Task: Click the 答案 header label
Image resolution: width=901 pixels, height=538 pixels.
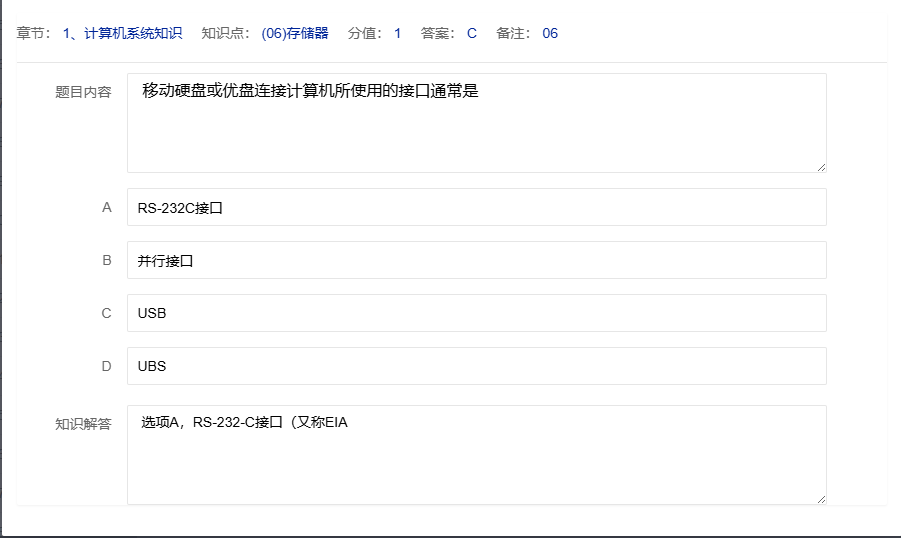Action: (438, 33)
